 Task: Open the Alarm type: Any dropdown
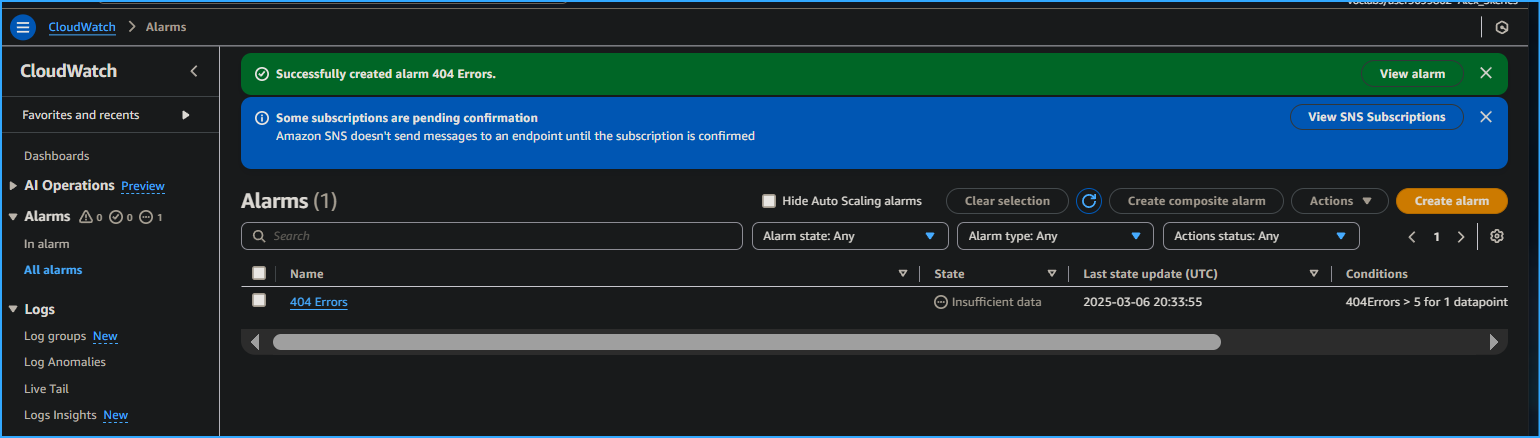coord(1055,236)
